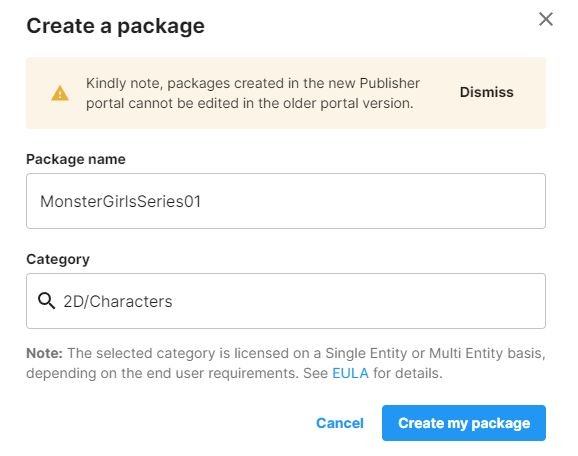Dismiss the publisher portal notice

486,92
